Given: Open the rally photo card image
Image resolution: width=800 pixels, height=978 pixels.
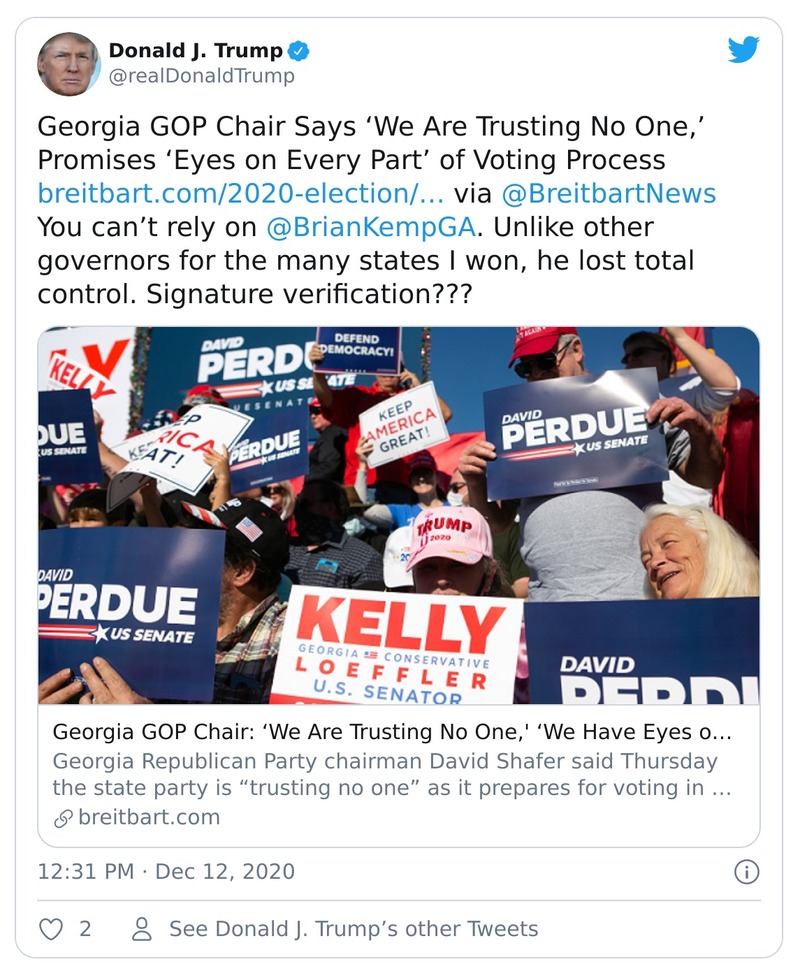Looking at the screenshot, I should coord(398,515).
